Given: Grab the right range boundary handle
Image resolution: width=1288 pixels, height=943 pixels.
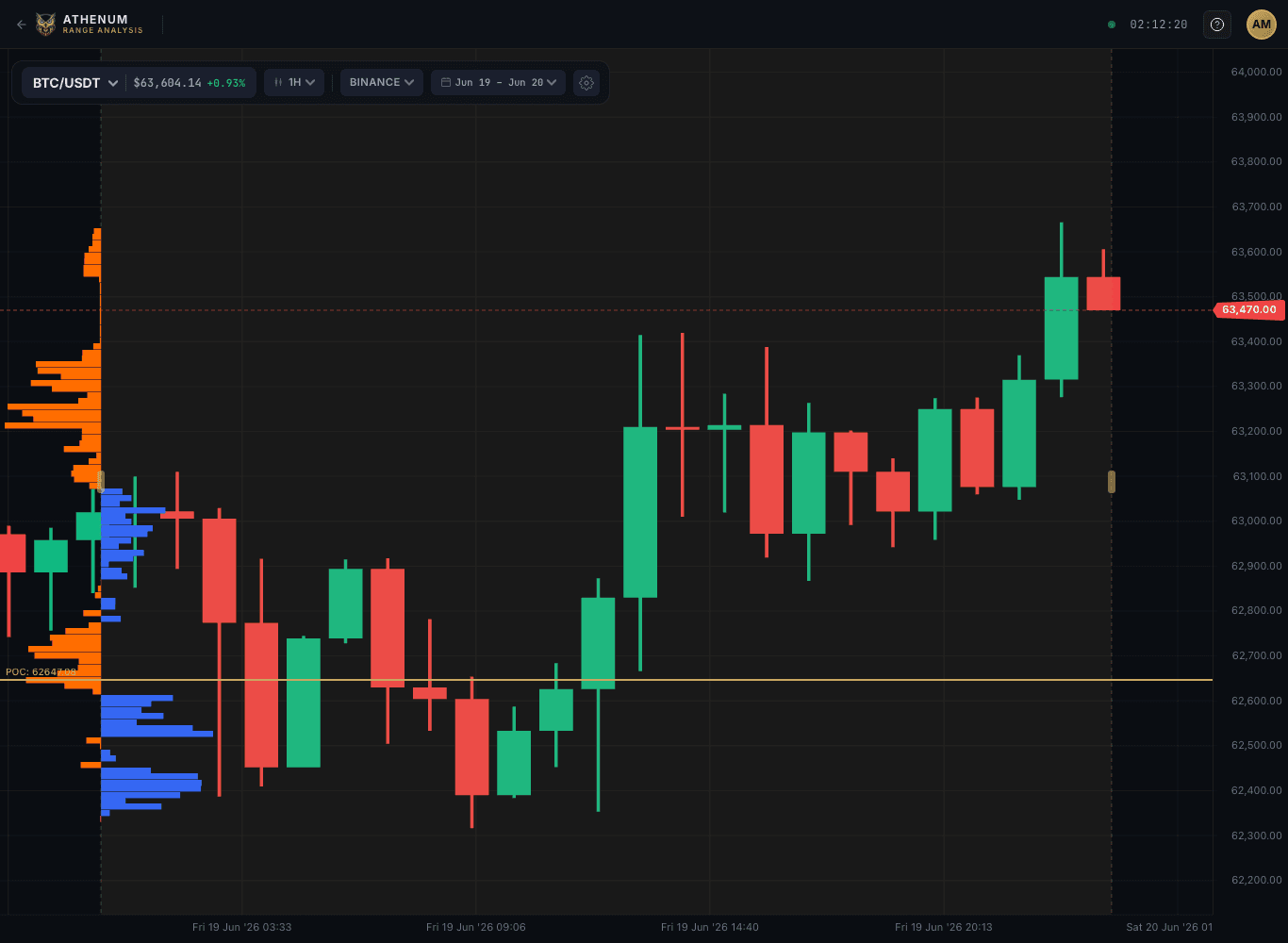Looking at the screenshot, I should point(1112,481).
